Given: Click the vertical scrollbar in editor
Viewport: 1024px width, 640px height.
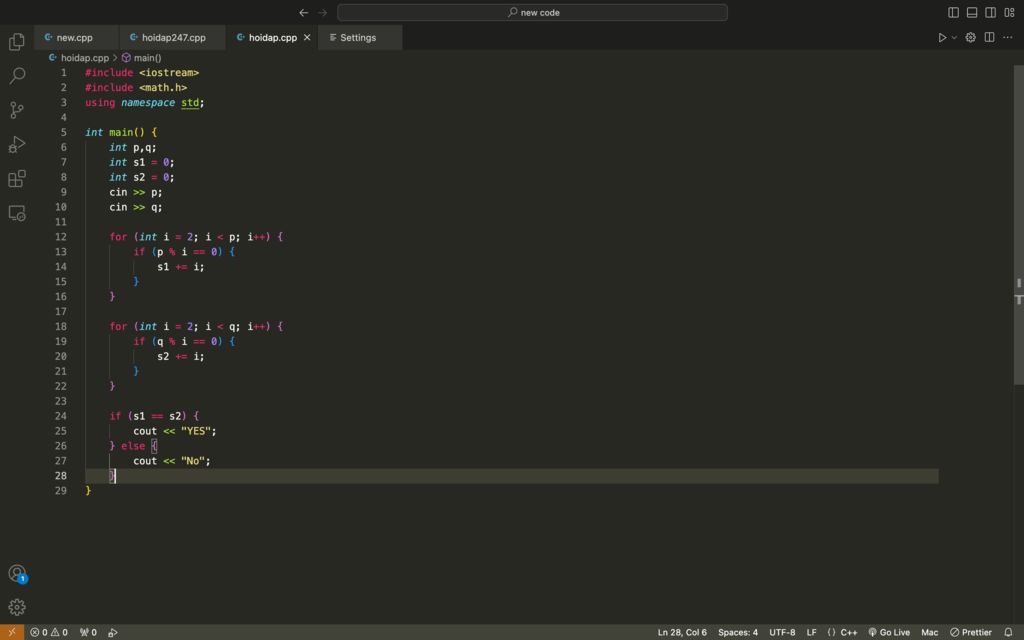Looking at the screenshot, I should [1018, 225].
